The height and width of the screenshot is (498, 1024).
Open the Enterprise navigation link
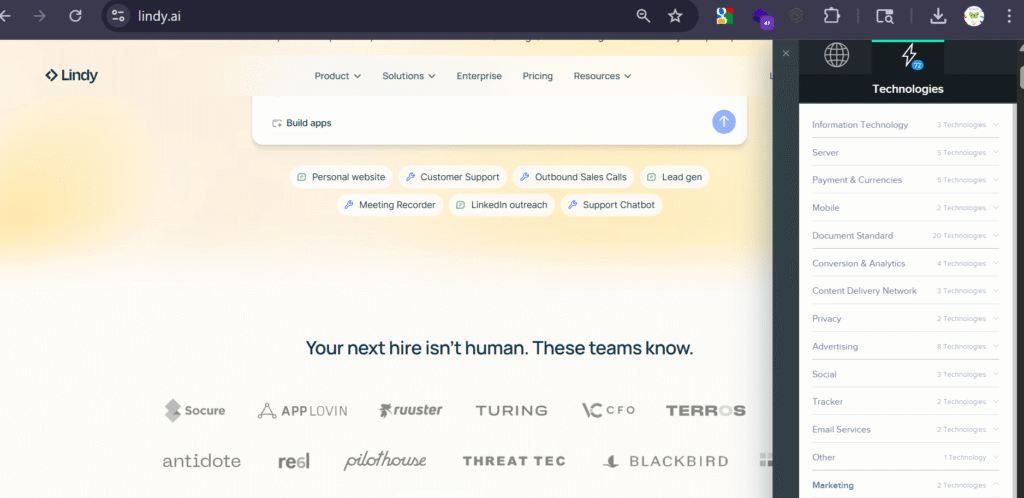pos(479,76)
